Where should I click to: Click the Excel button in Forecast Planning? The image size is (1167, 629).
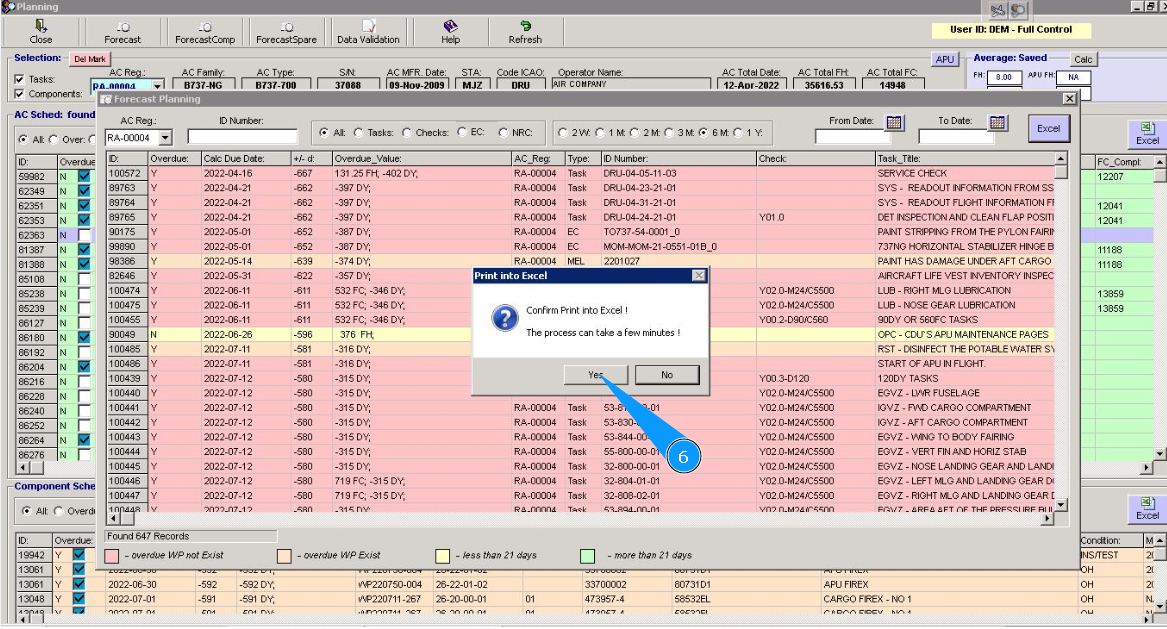pyautogui.click(x=1048, y=128)
